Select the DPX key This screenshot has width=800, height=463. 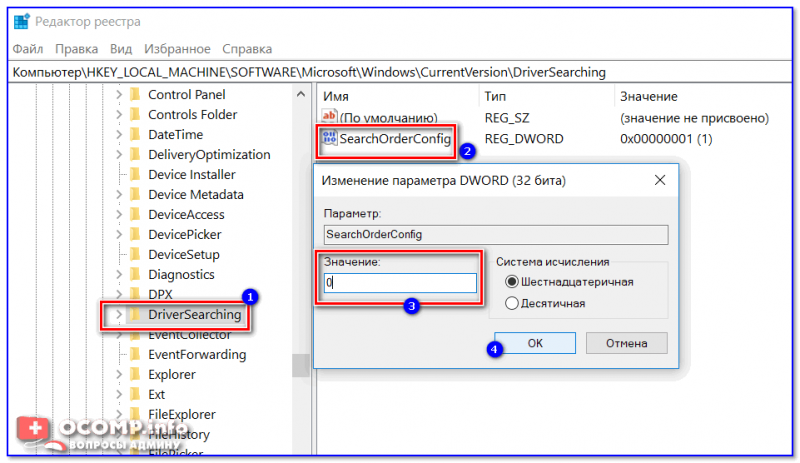(160, 295)
